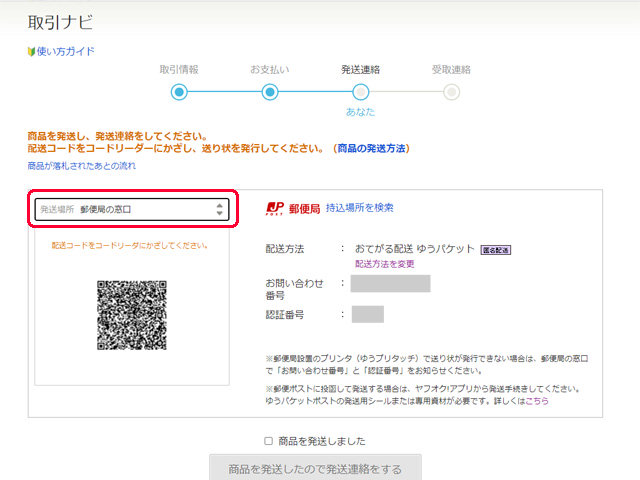Open the 発送場所 dropdown
This screenshot has width=640, height=480.
coord(132,209)
